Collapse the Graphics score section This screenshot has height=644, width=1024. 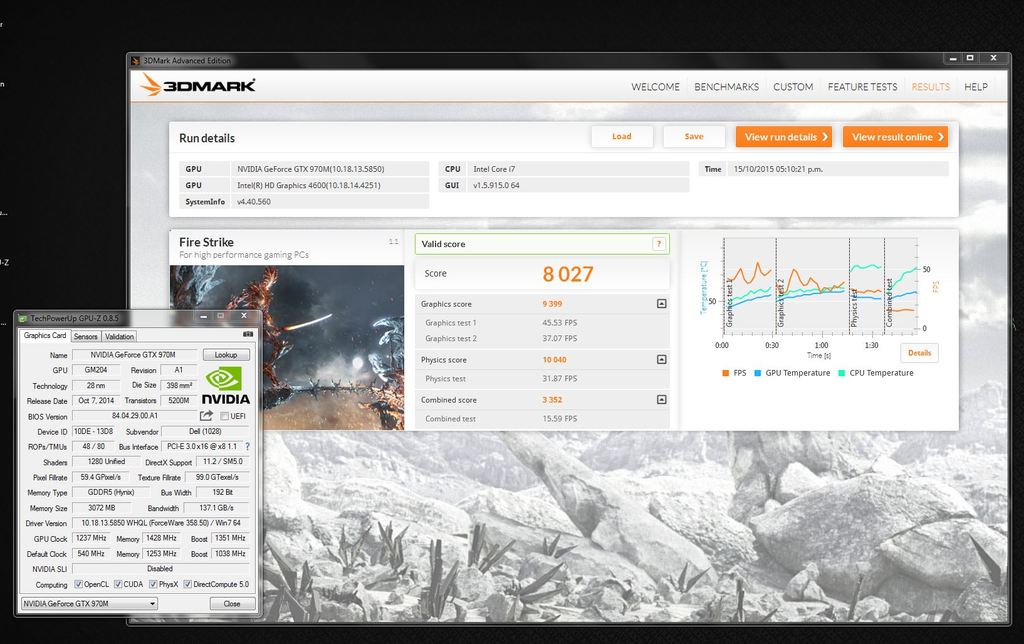click(x=662, y=304)
